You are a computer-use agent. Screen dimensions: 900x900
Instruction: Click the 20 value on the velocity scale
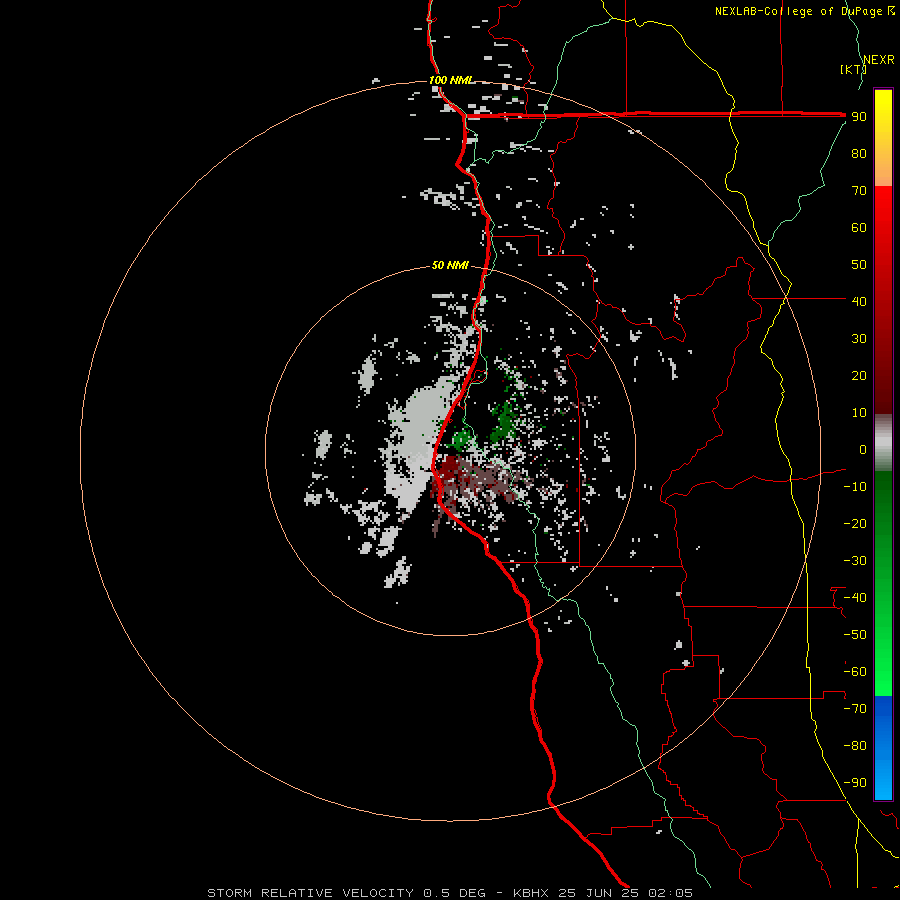[859, 375]
